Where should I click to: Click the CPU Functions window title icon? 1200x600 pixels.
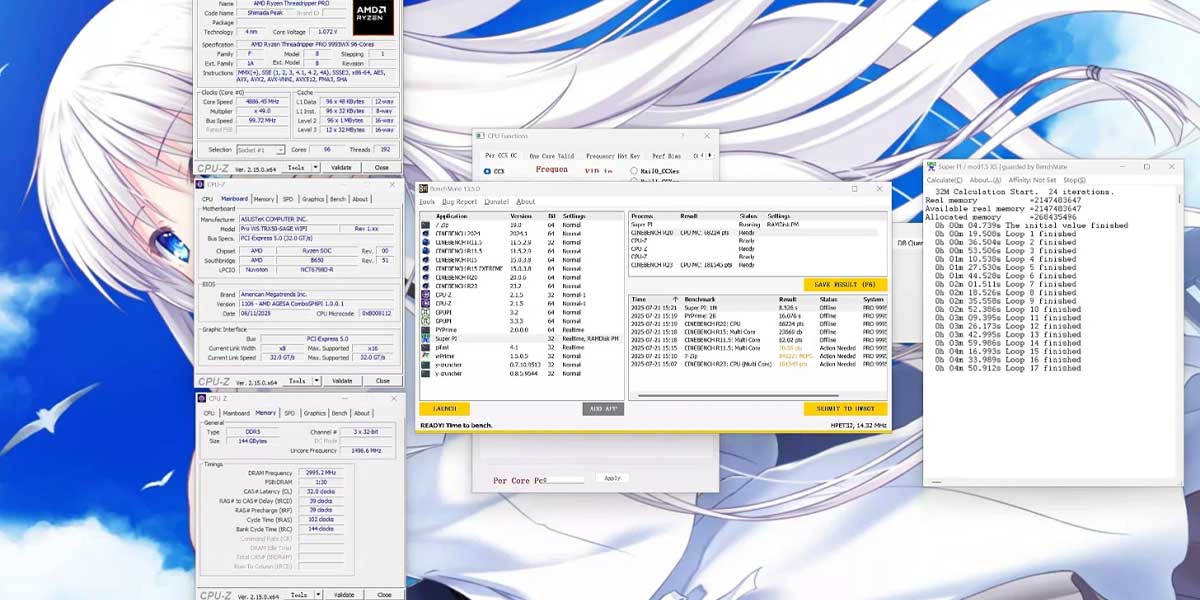pyautogui.click(x=480, y=135)
